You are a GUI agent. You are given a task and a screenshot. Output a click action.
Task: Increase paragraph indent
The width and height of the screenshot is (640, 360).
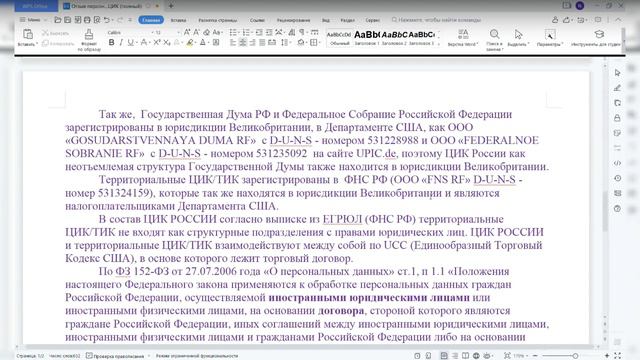(269, 32)
